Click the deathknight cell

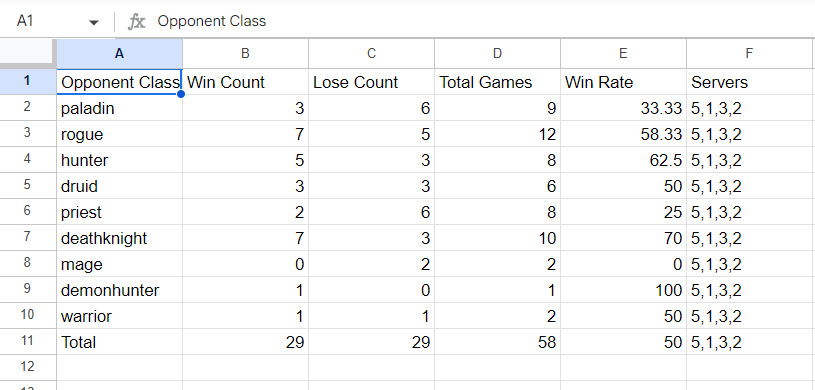coord(120,238)
